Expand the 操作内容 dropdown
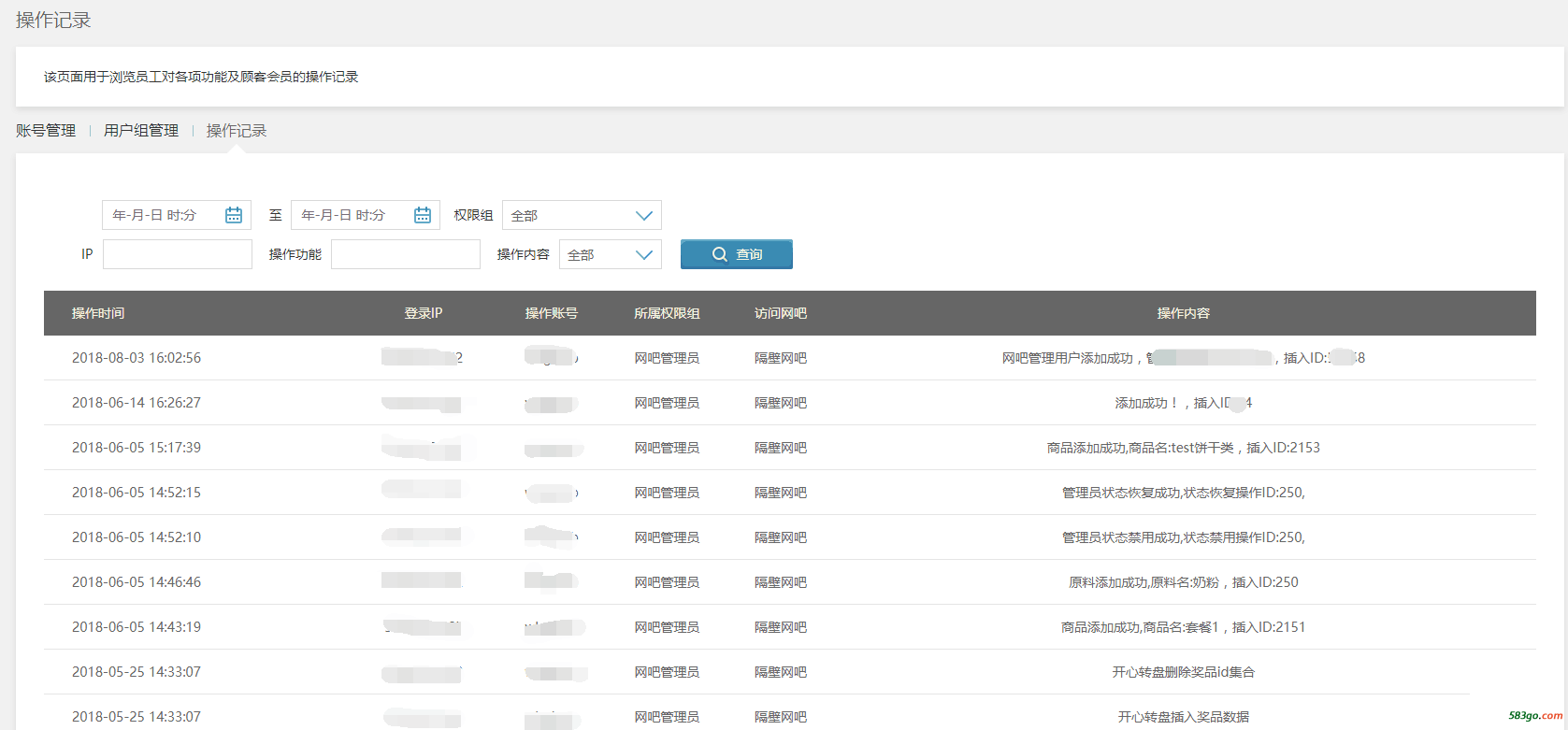The height and width of the screenshot is (730, 1568). pyautogui.click(x=611, y=254)
